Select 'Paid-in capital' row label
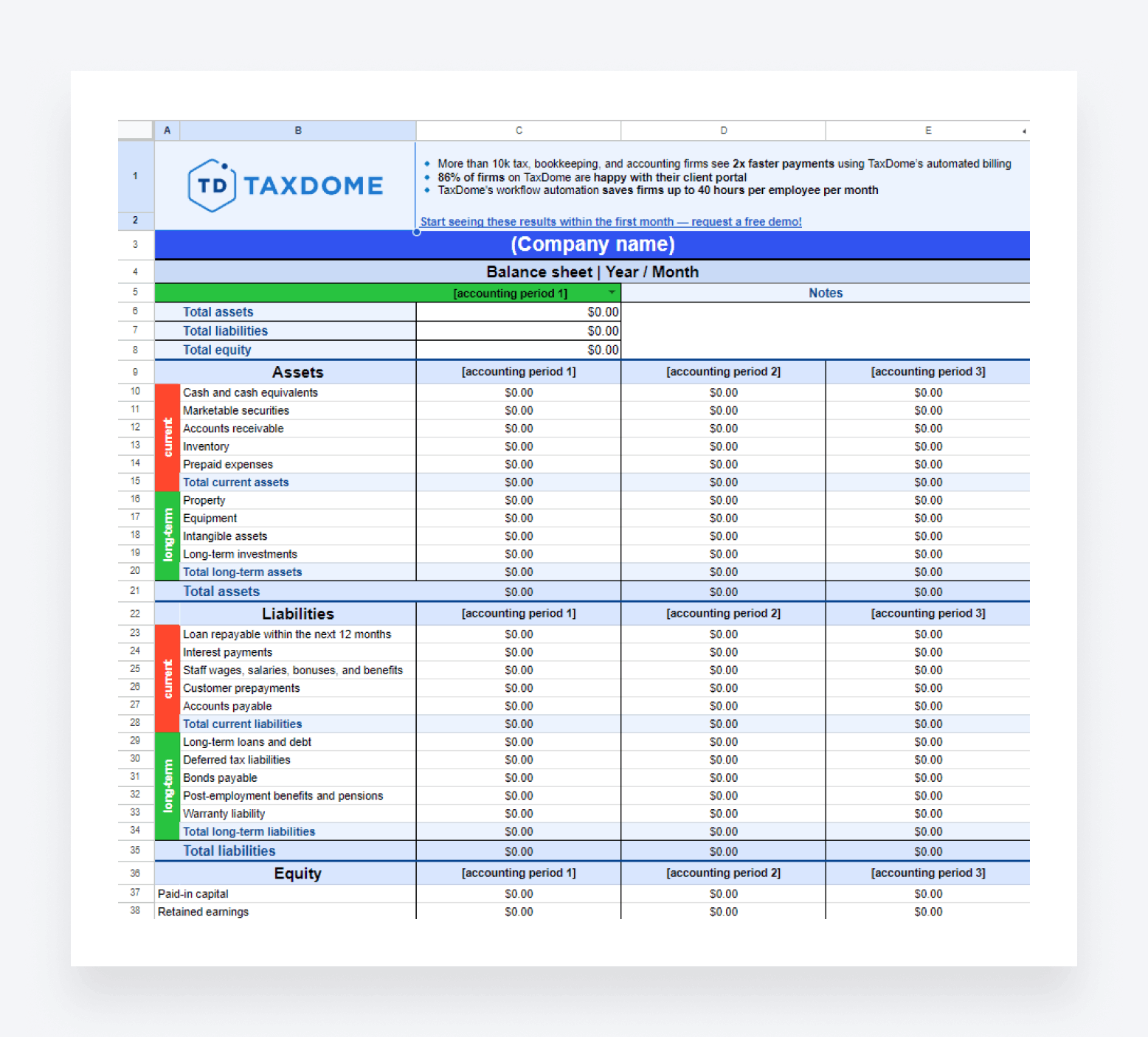This screenshot has height=1046, width=1148. coord(193,894)
